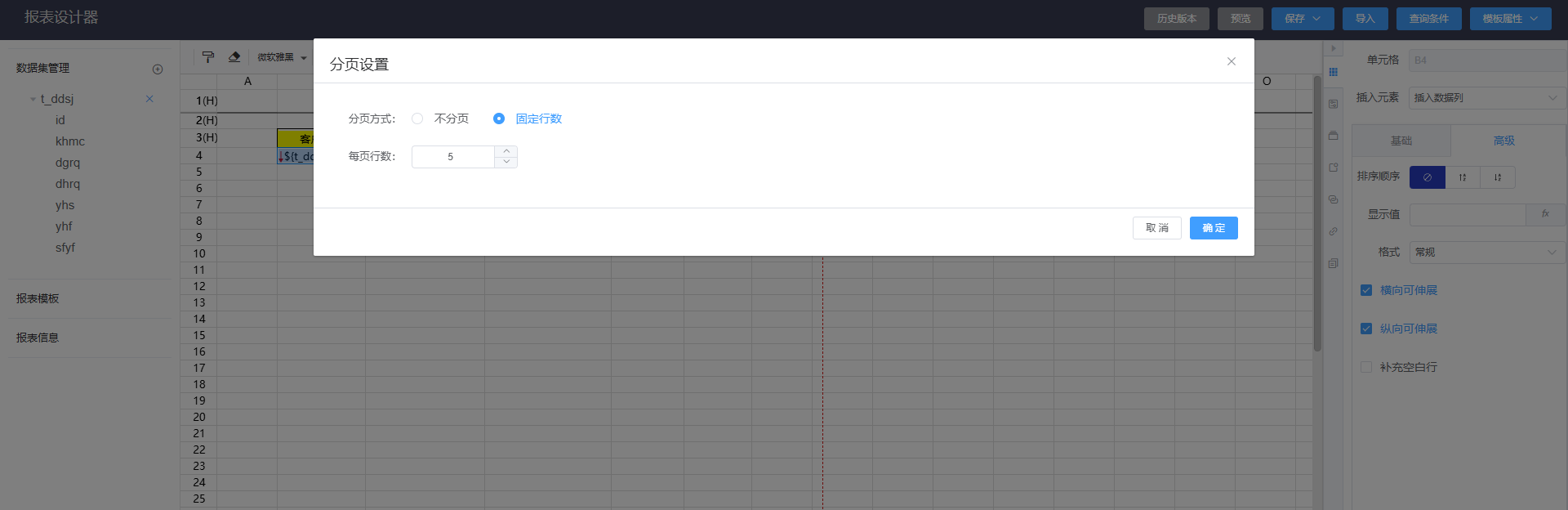Screen dimensions: 1568x510
Task: Open the 插入数据列 element dropdown
Action: pyautogui.click(x=1487, y=98)
